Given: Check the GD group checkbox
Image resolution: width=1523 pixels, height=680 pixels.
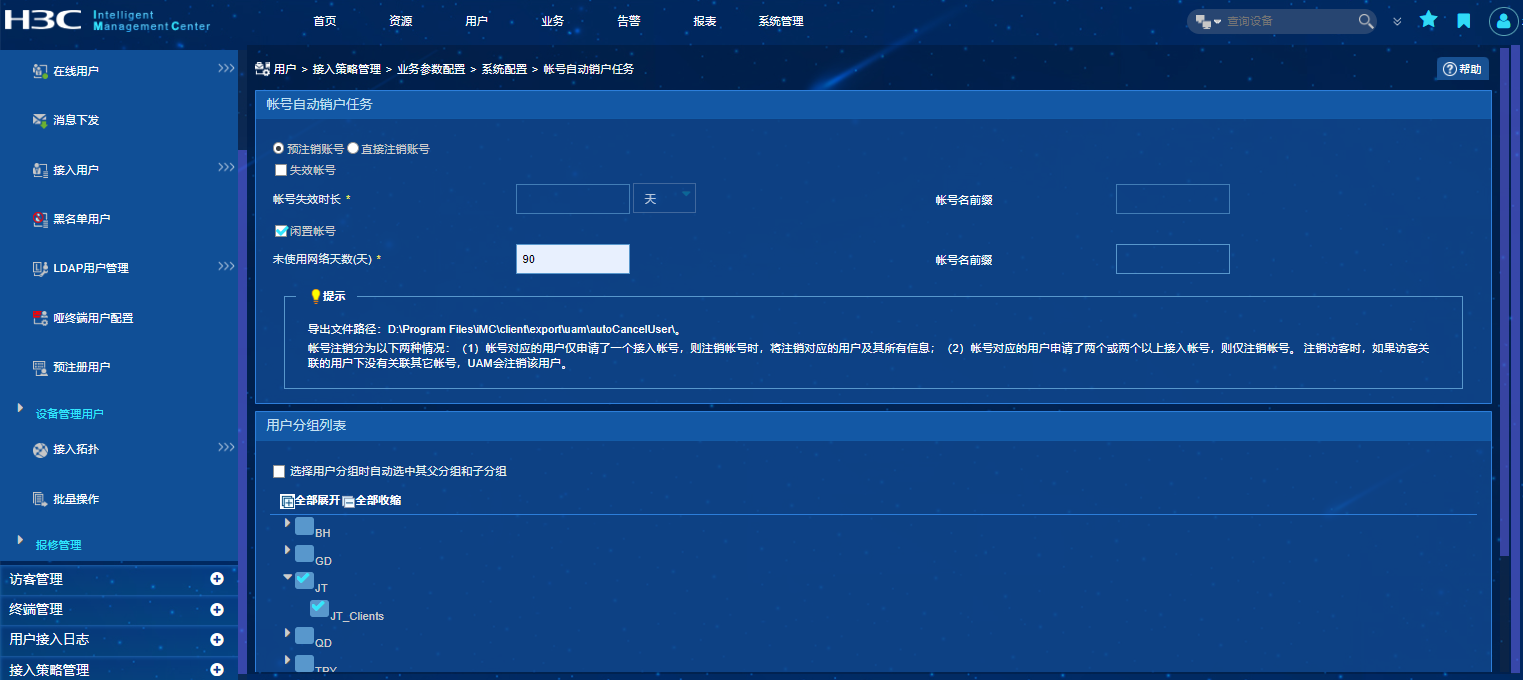Looking at the screenshot, I should coord(304,553).
